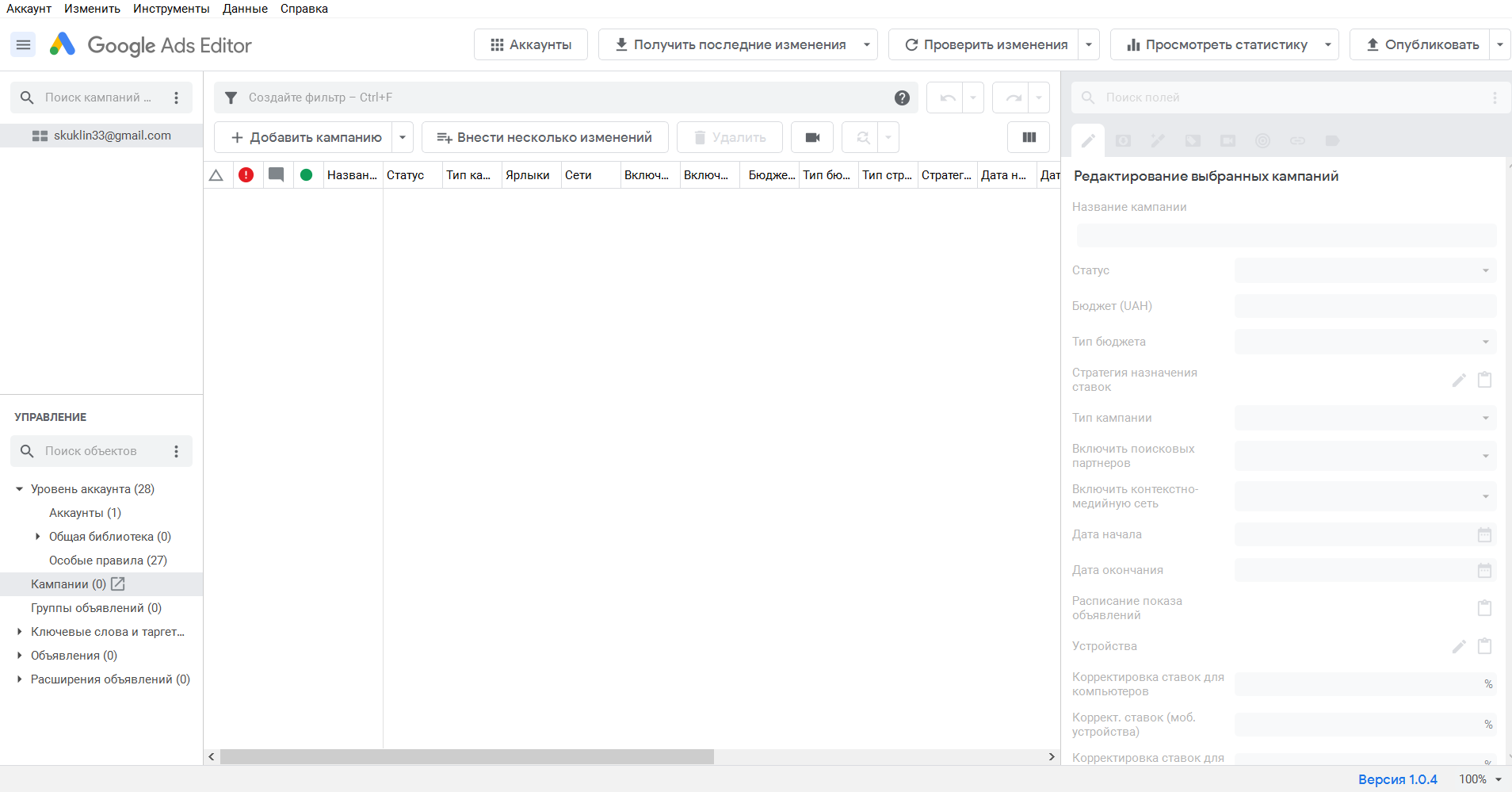This screenshot has width=1512, height=792.
Task: Select the magic wand panel tab
Action: coord(1158,140)
